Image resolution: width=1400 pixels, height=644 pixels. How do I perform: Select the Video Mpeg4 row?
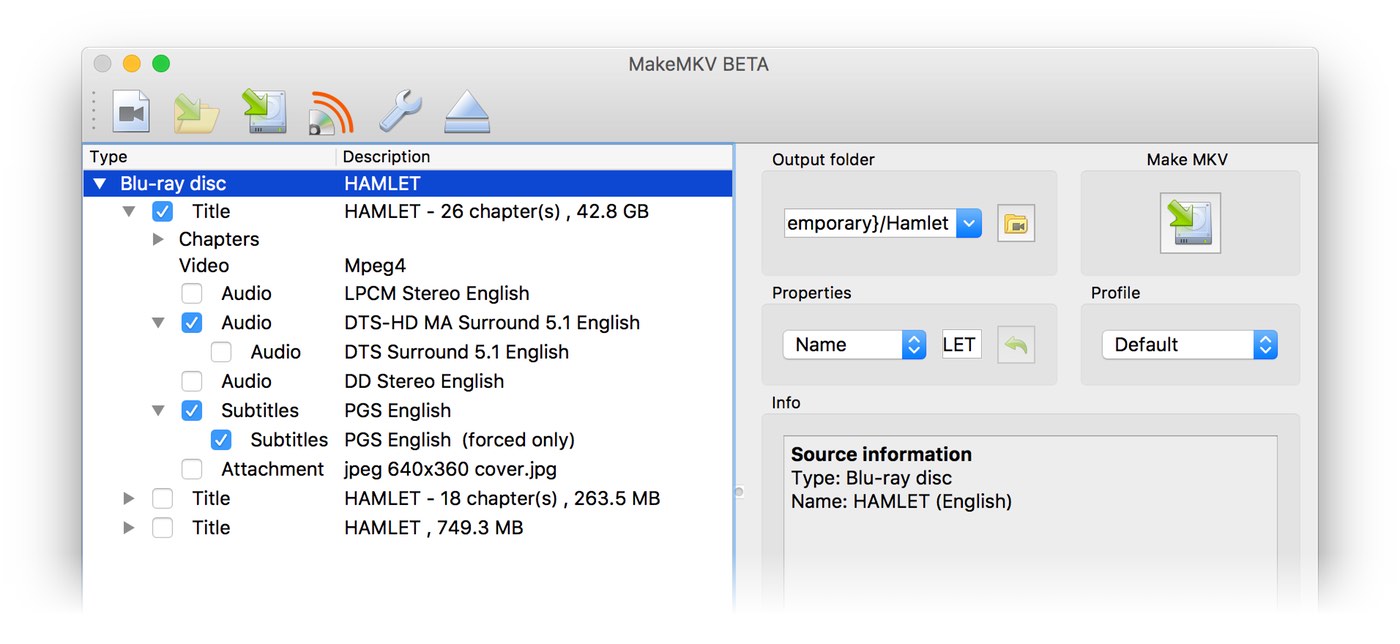point(408,266)
